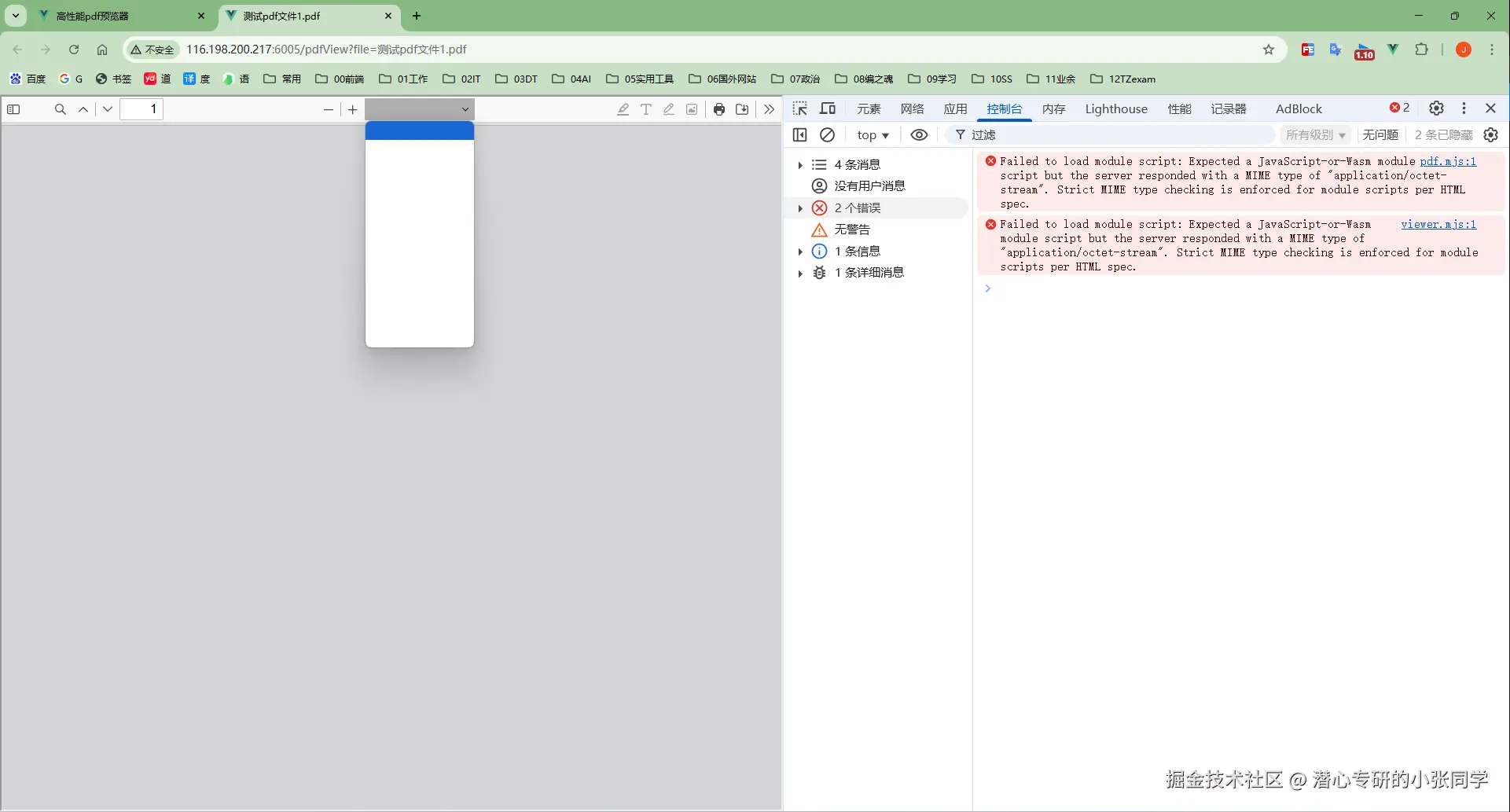Switch to the 性能 DevTools tab
This screenshot has height=812, width=1510.
pyautogui.click(x=1180, y=109)
